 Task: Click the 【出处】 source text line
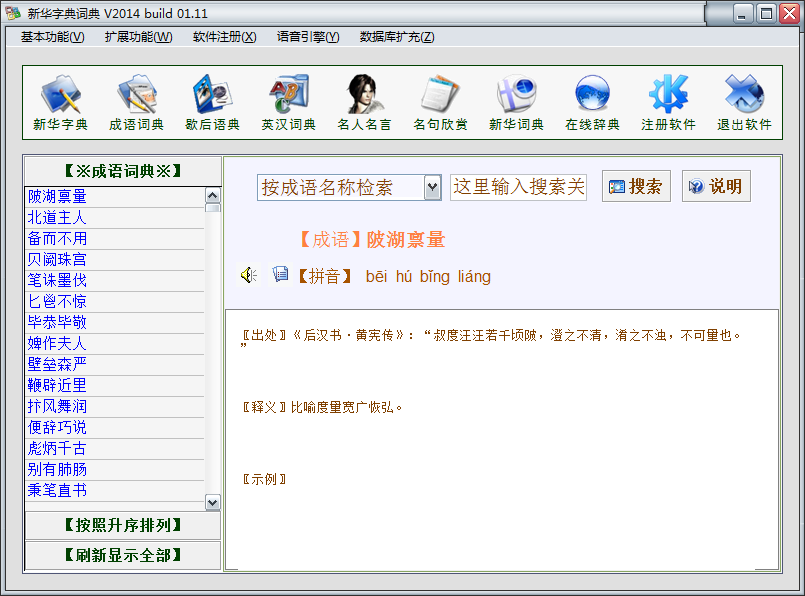pos(492,336)
